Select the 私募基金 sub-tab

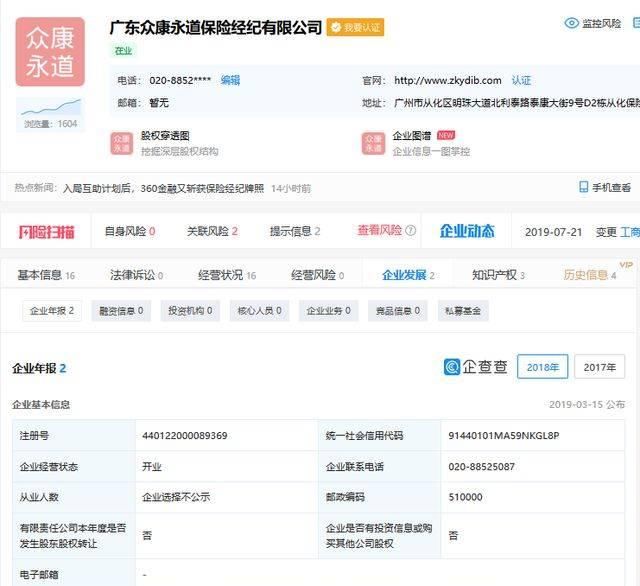coord(463,311)
